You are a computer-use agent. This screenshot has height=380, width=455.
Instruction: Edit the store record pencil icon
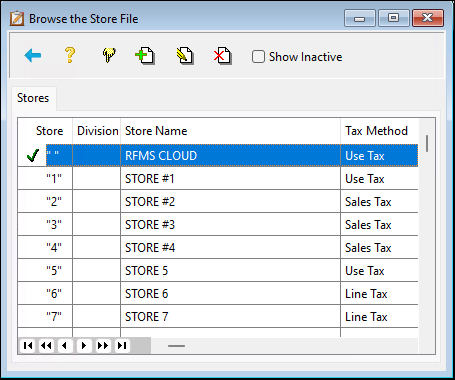tap(185, 56)
